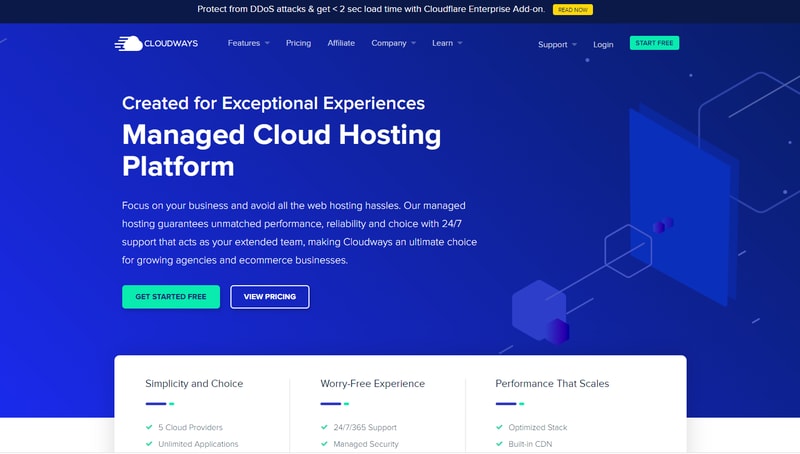Click the START FREE button
Viewport: 800px width, 454px height.
654,43
